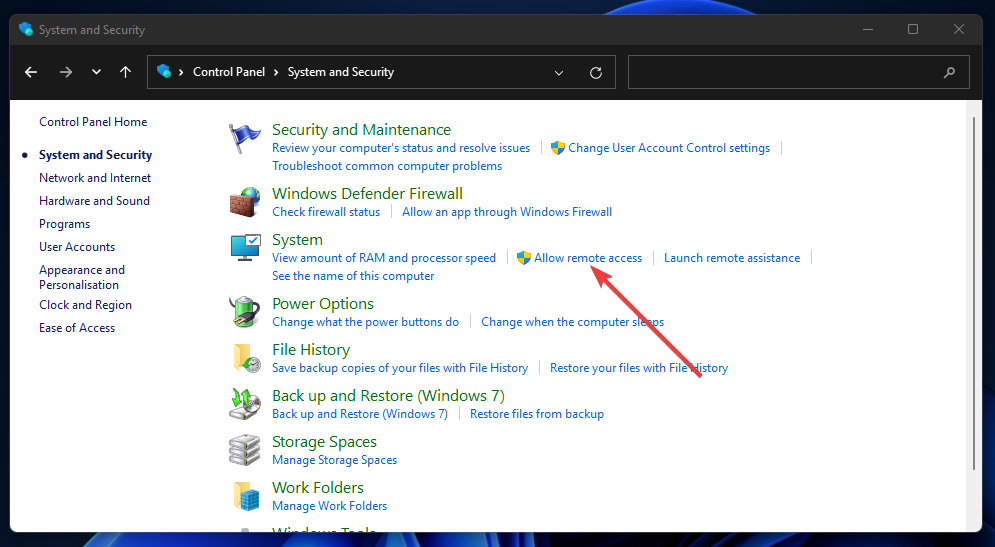Click the blue Back up and Restore (Windows 7) sublink

point(360,414)
